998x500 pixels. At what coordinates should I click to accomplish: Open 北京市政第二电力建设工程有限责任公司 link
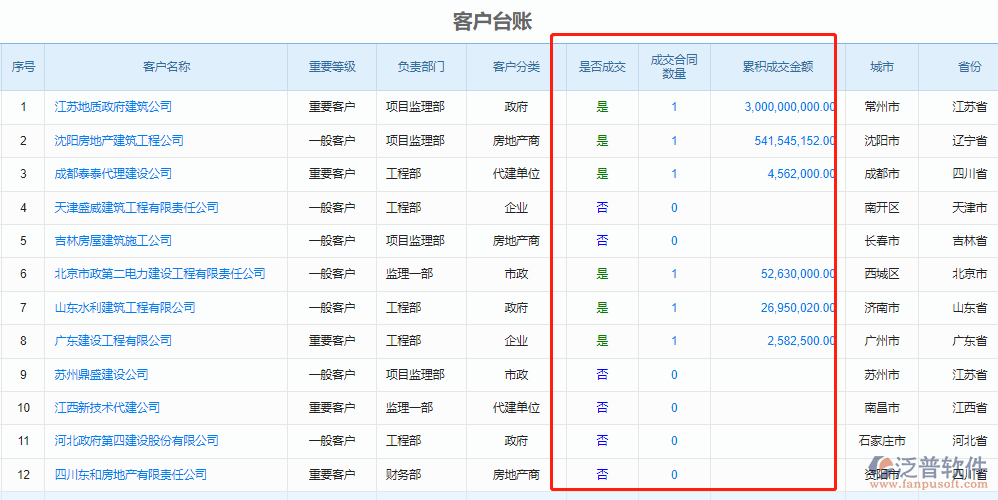coord(160,274)
